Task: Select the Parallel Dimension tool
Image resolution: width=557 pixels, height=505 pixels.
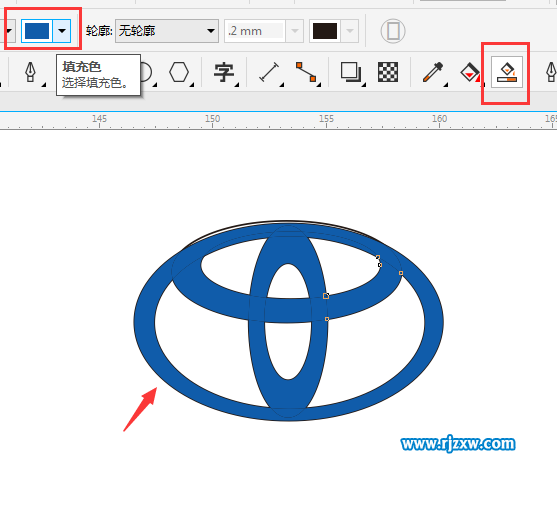Action: [269, 72]
